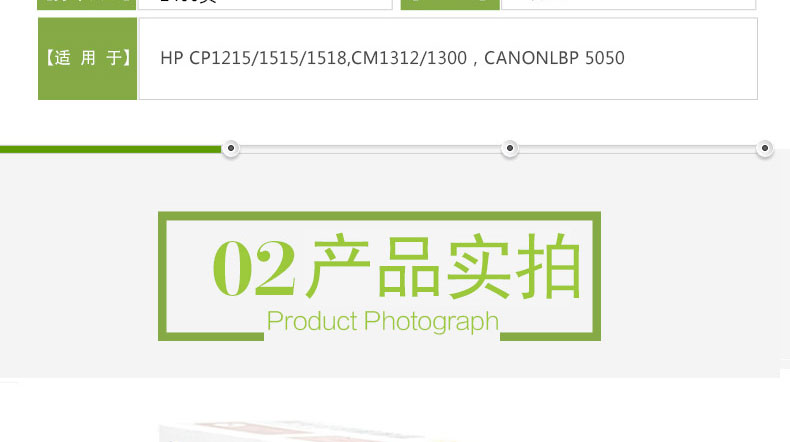790x442 pixels.
Task: Click the CM1312/1300 model text
Action: click(409, 58)
